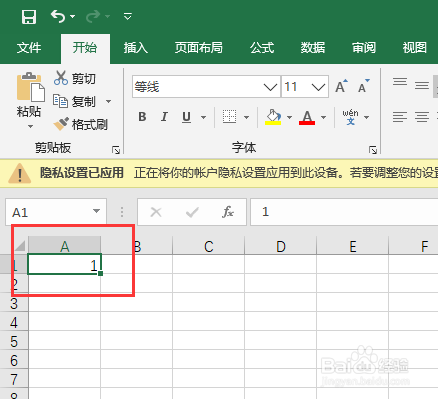Open the fill color dropdown arrow
438x399 pixels.
click(289, 117)
